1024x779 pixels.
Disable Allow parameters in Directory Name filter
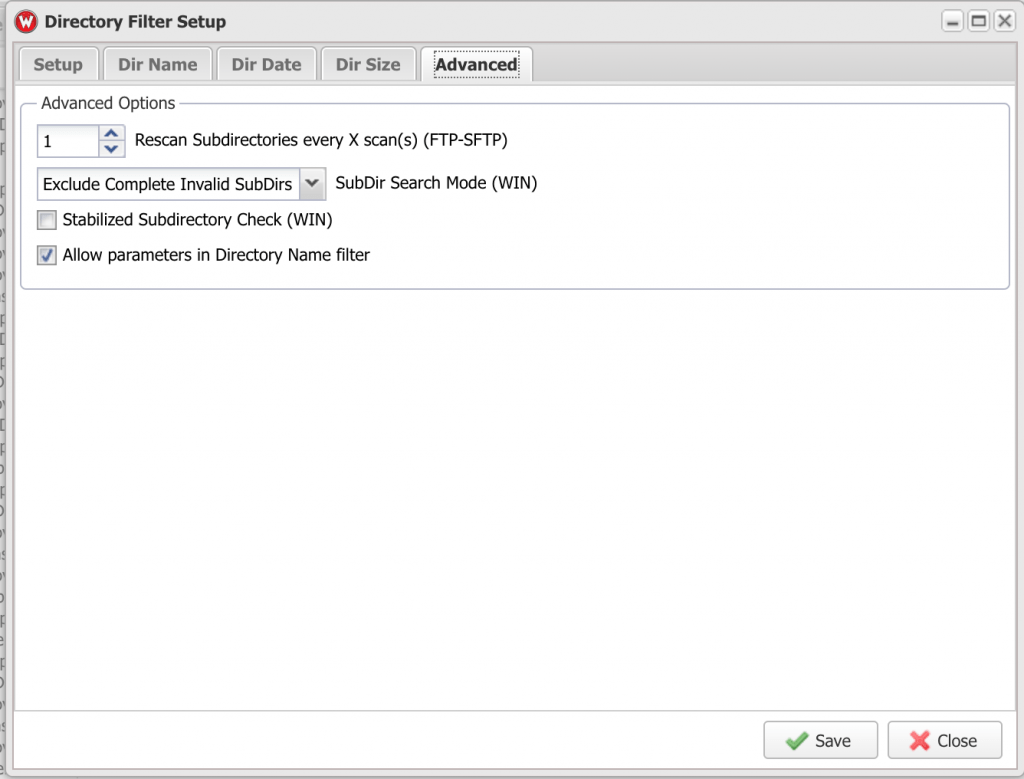[46, 255]
